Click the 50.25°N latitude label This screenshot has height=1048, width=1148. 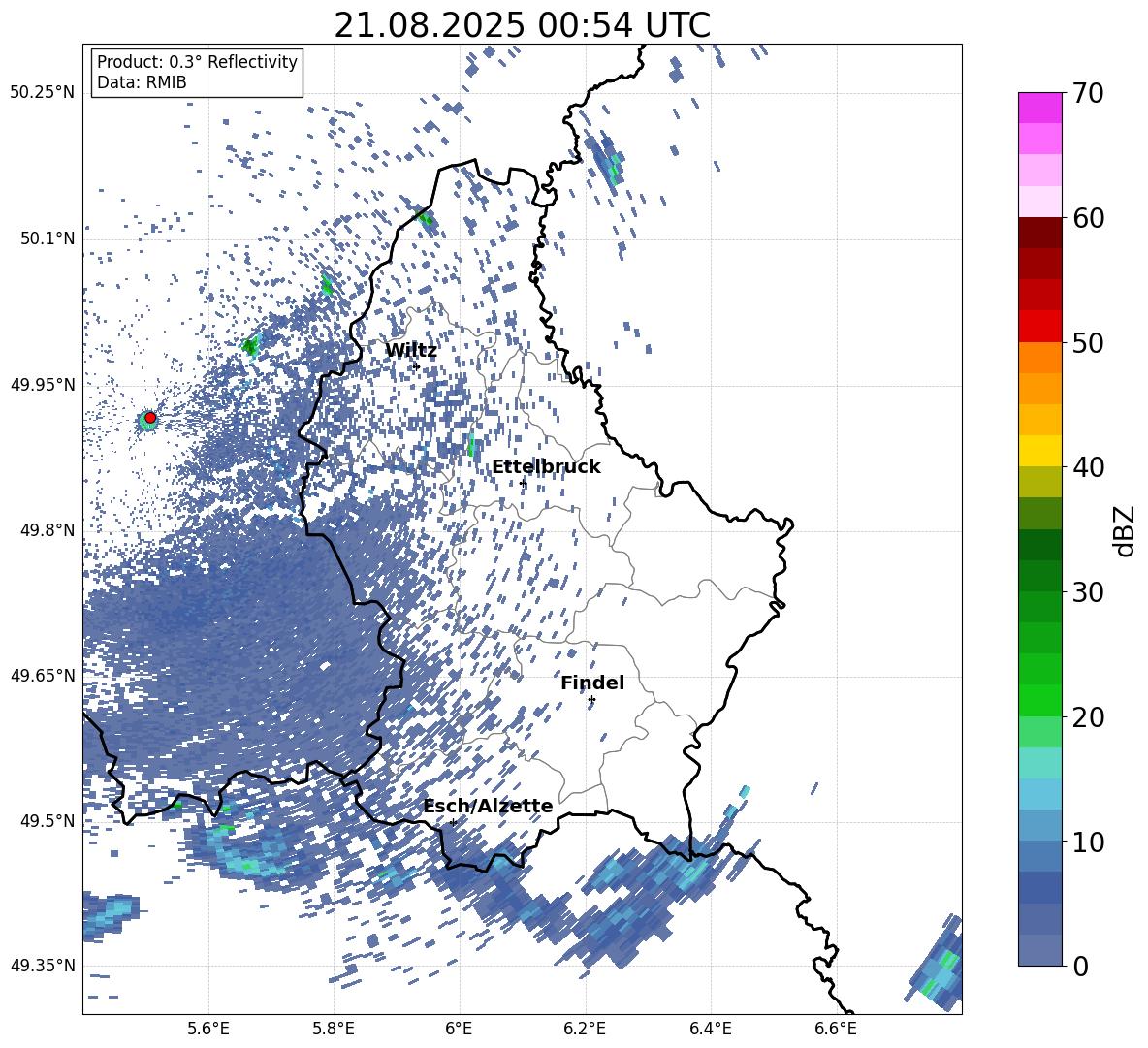[43, 93]
